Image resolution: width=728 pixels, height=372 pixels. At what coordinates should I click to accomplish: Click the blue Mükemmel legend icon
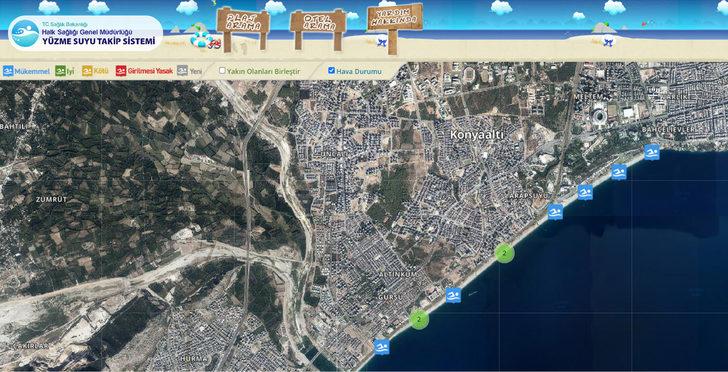[x=8, y=71]
